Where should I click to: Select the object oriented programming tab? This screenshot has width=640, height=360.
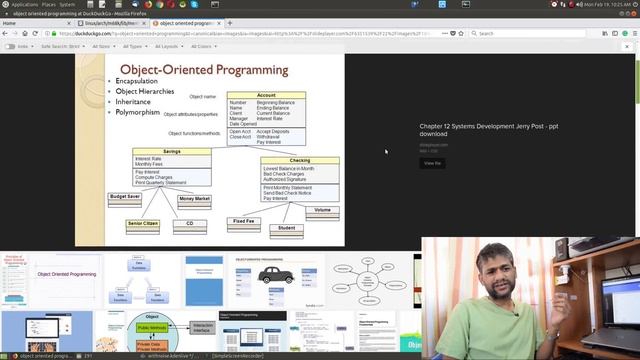(187, 23)
